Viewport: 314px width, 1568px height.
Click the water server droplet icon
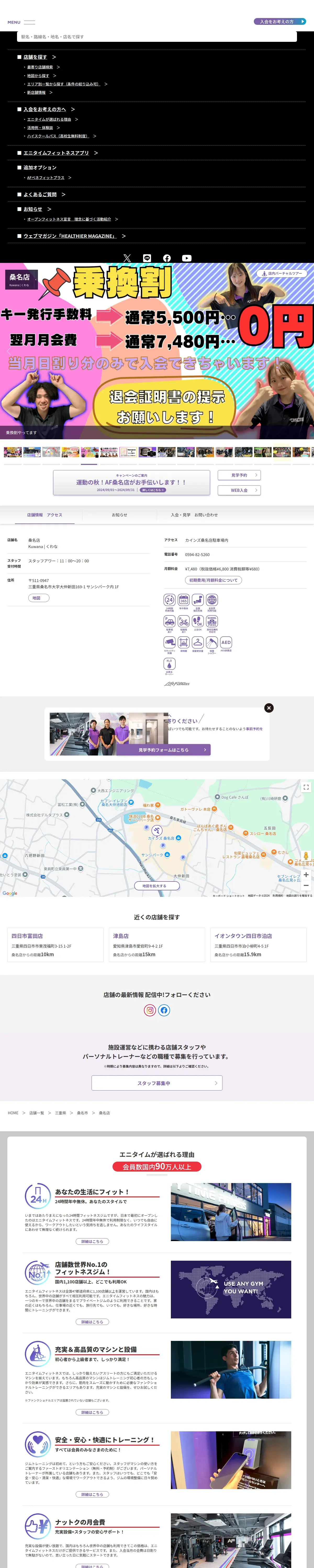(x=170, y=664)
